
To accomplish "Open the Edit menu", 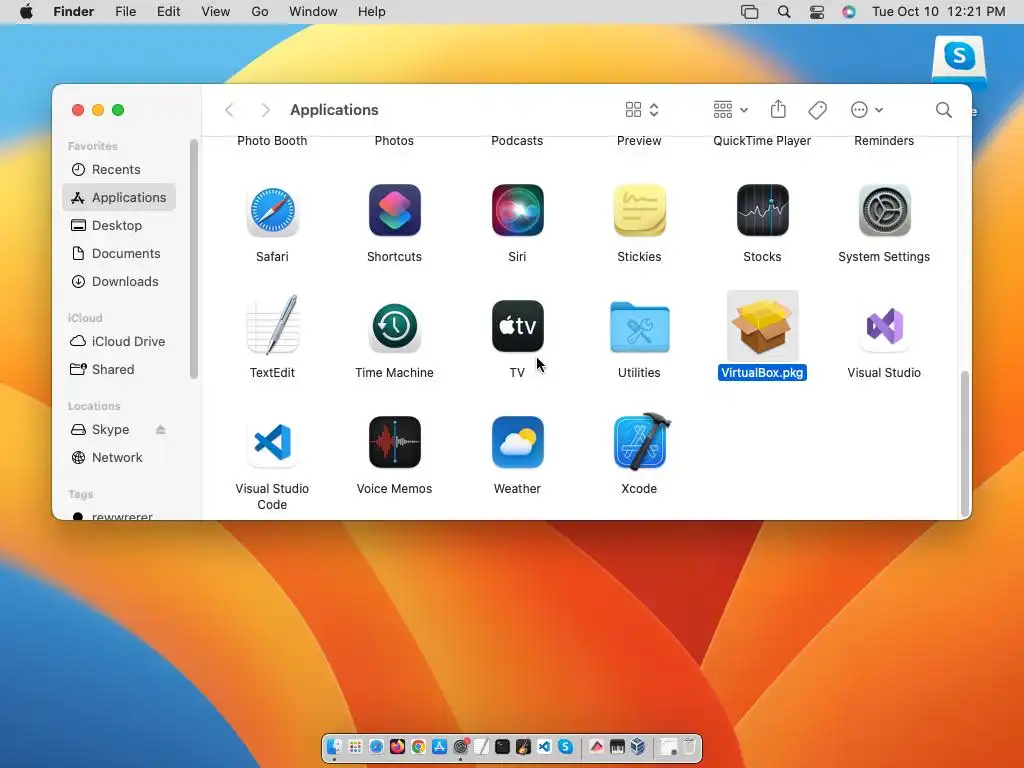I will pos(168,12).
